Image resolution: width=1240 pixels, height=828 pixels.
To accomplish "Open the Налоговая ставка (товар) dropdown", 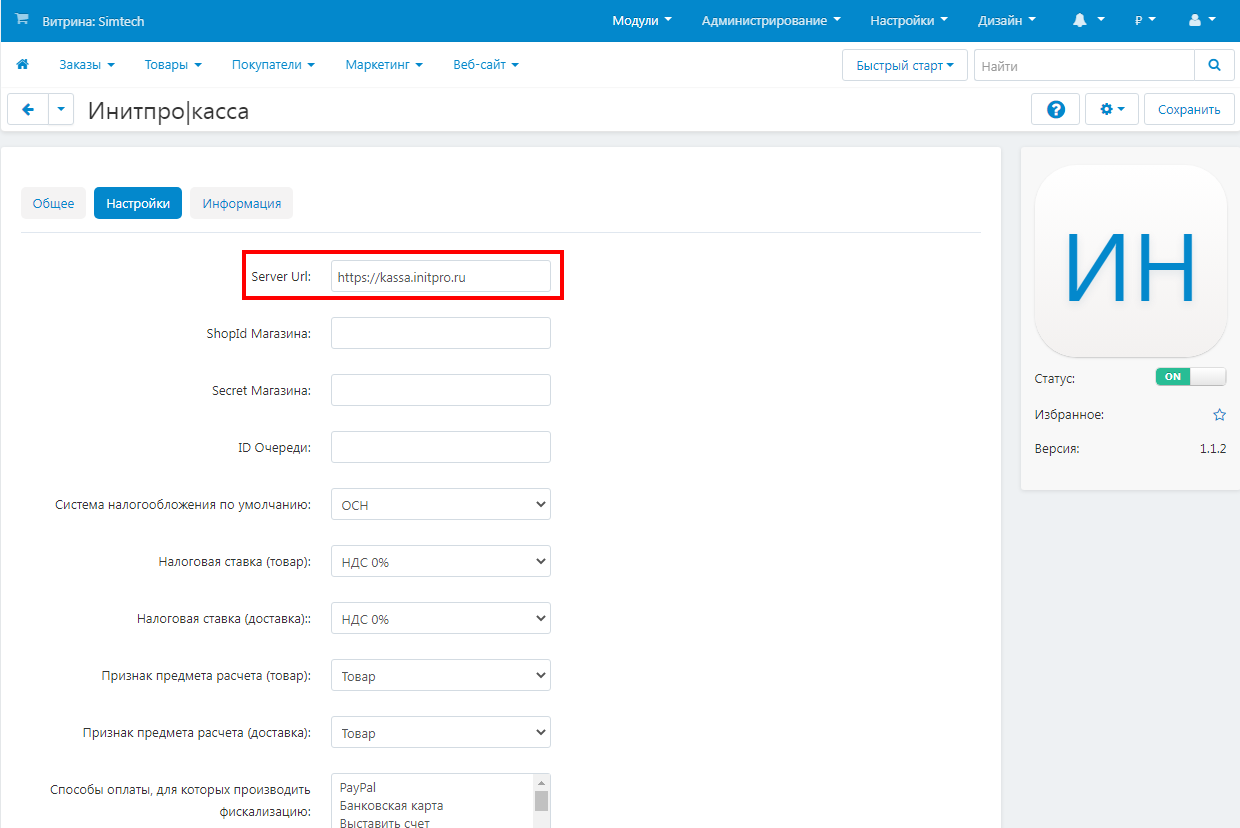I will pyautogui.click(x=441, y=562).
